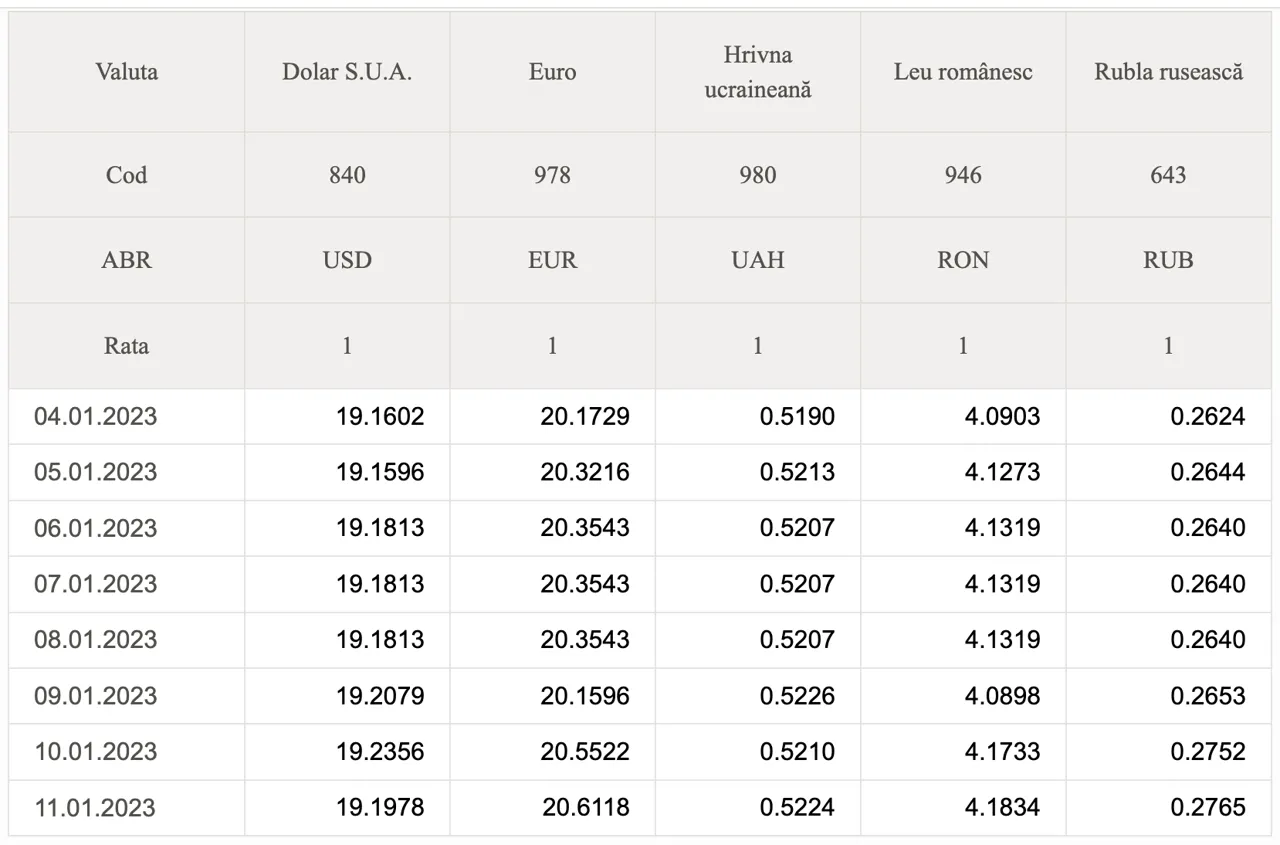Click the Rubla rusească header

click(x=1168, y=72)
